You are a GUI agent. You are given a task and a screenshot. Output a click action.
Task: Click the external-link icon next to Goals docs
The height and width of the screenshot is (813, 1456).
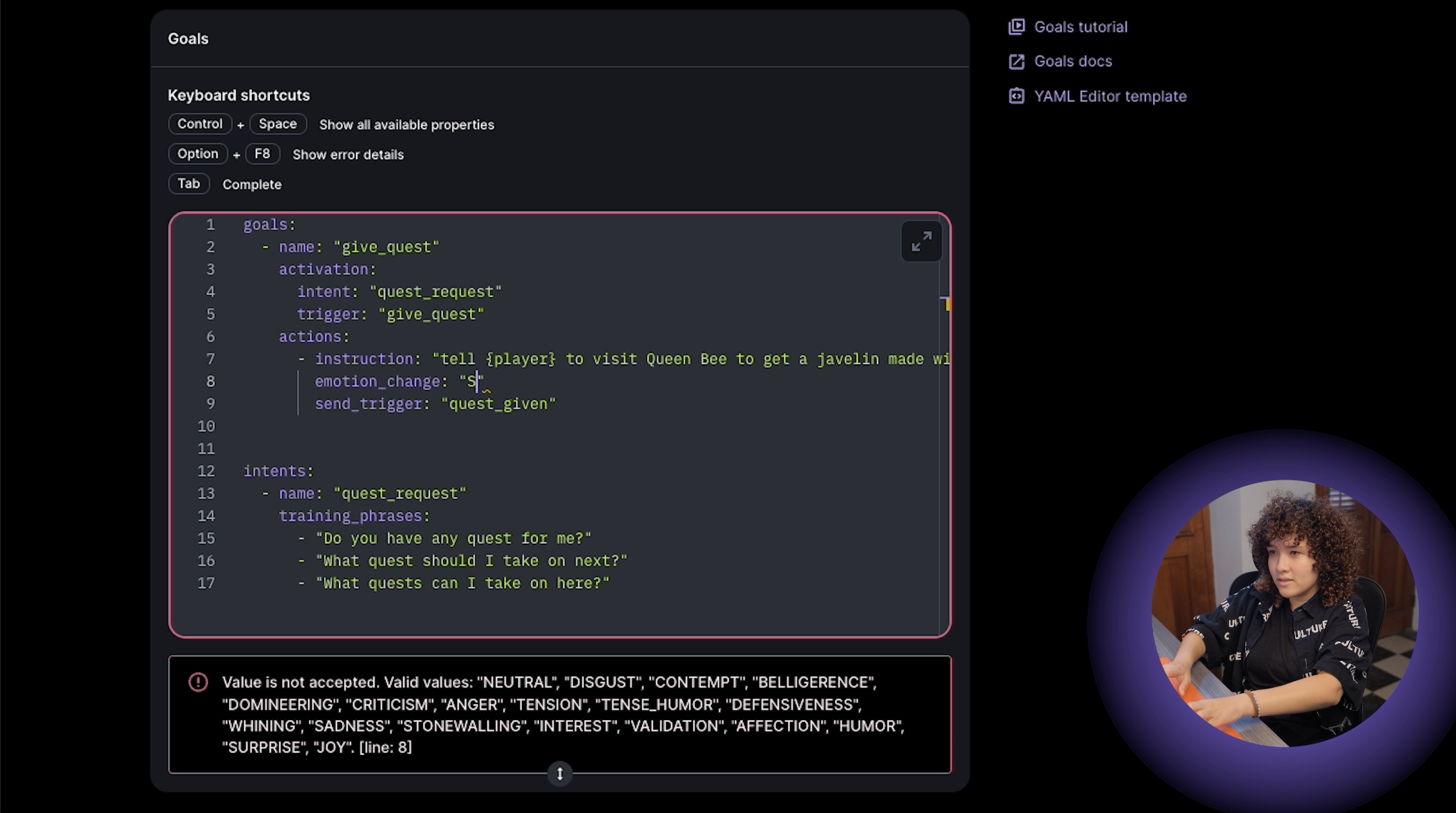(1016, 61)
